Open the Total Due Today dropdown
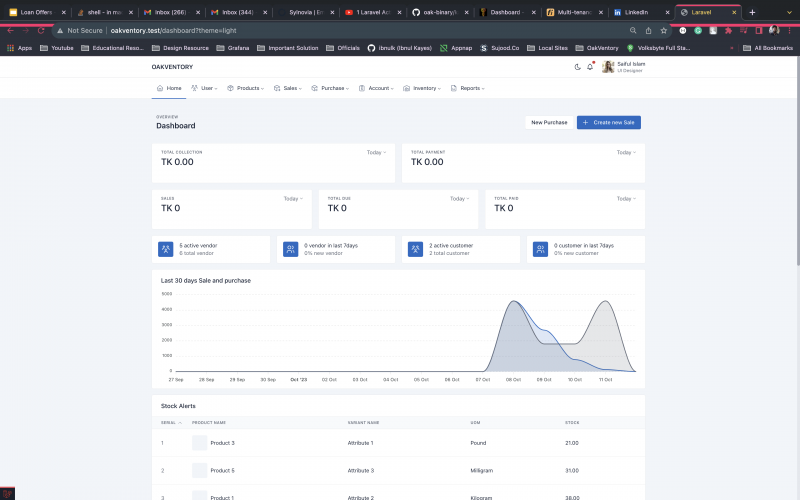Screen dimensions: 800x500 (x=459, y=198)
